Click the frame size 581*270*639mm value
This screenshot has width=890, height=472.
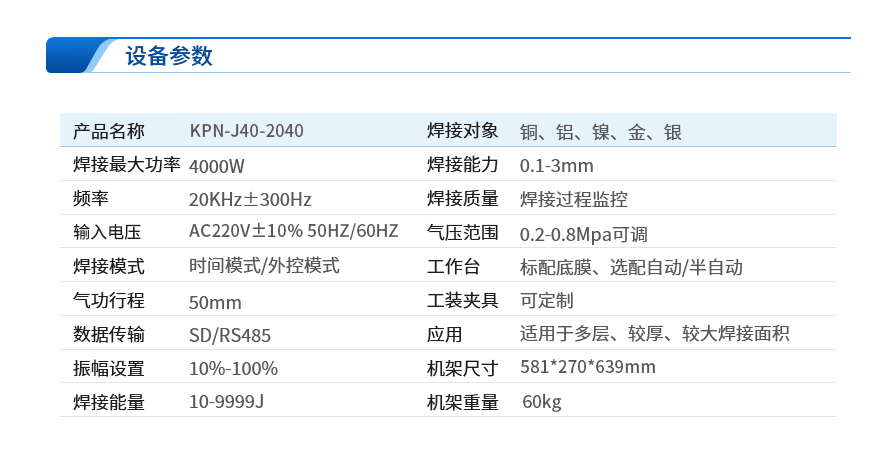588,367
